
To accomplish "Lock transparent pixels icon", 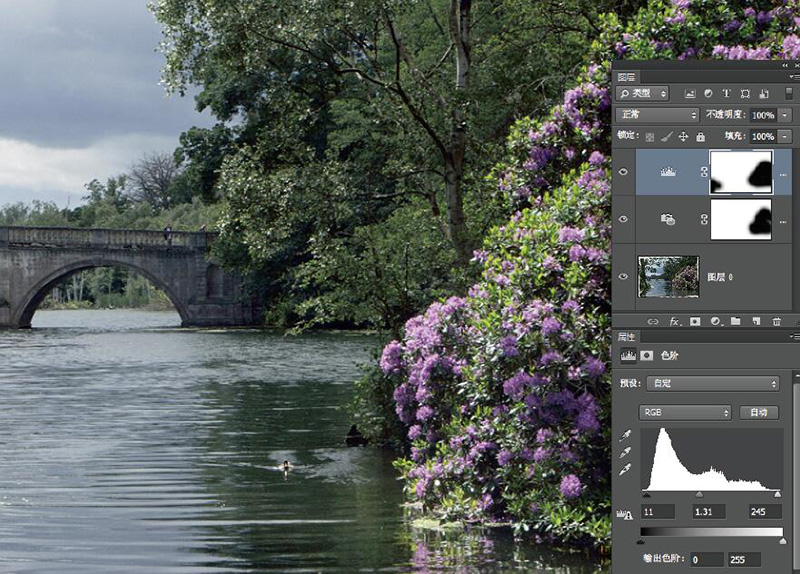I will pyautogui.click(x=649, y=137).
